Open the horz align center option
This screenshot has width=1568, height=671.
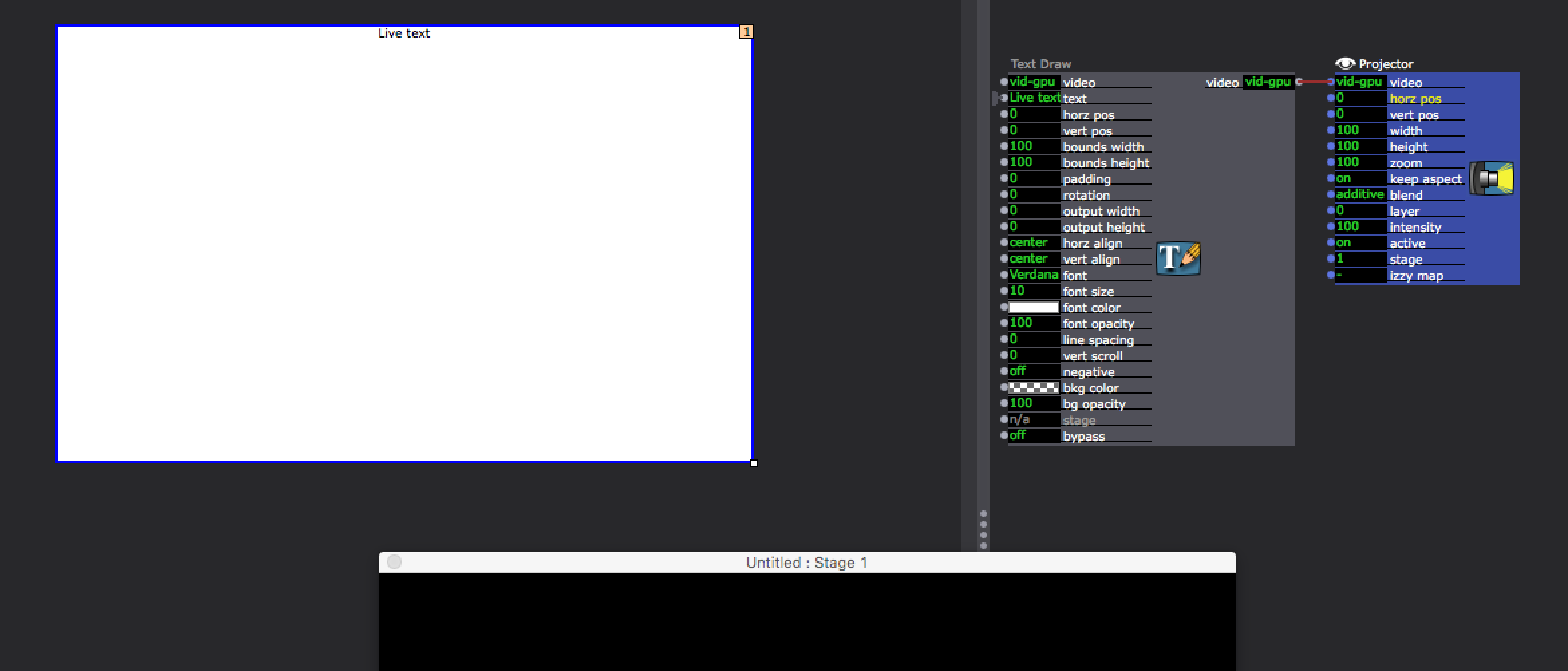tap(1034, 242)
